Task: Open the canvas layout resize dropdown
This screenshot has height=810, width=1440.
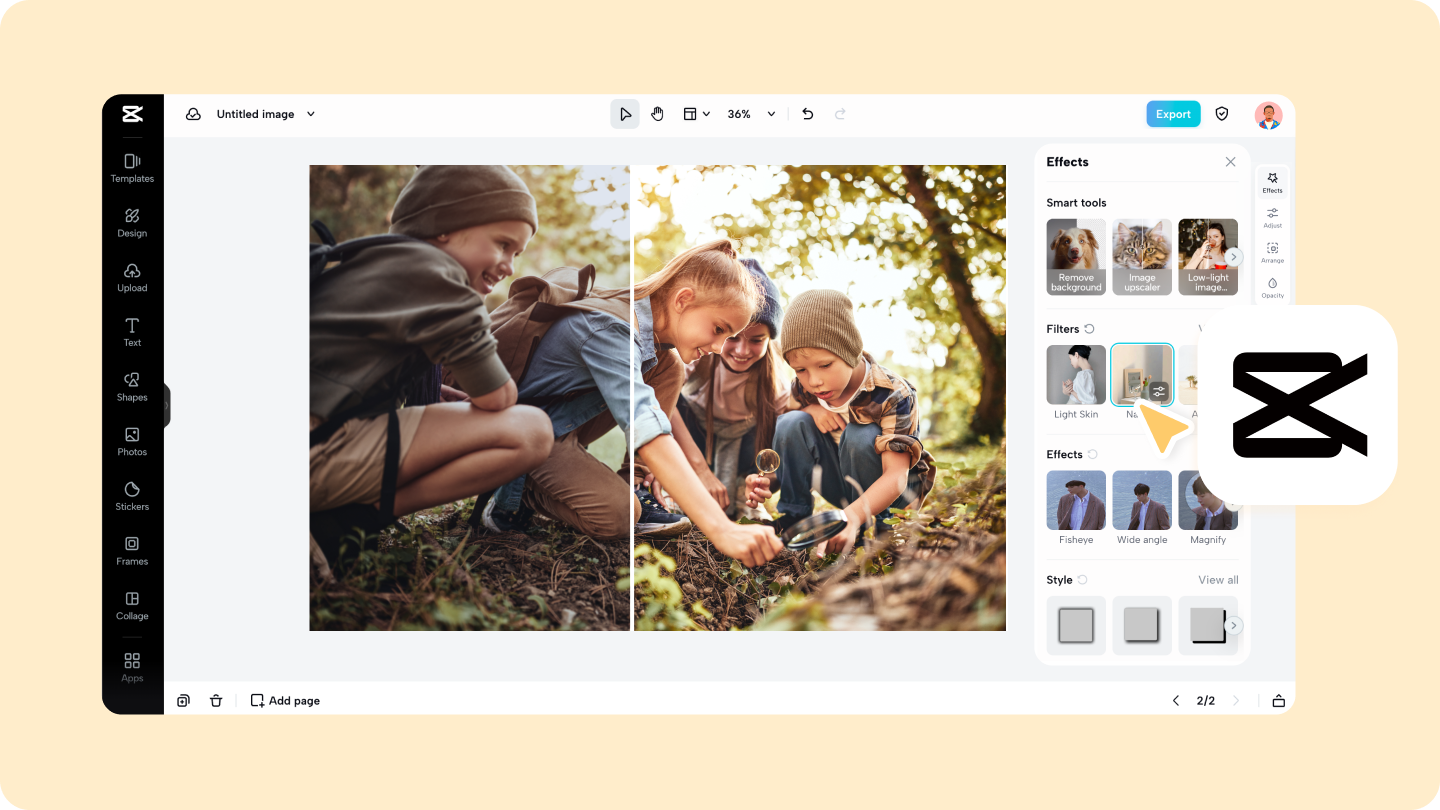Action: pyautogui.click(x=696, y=114)
